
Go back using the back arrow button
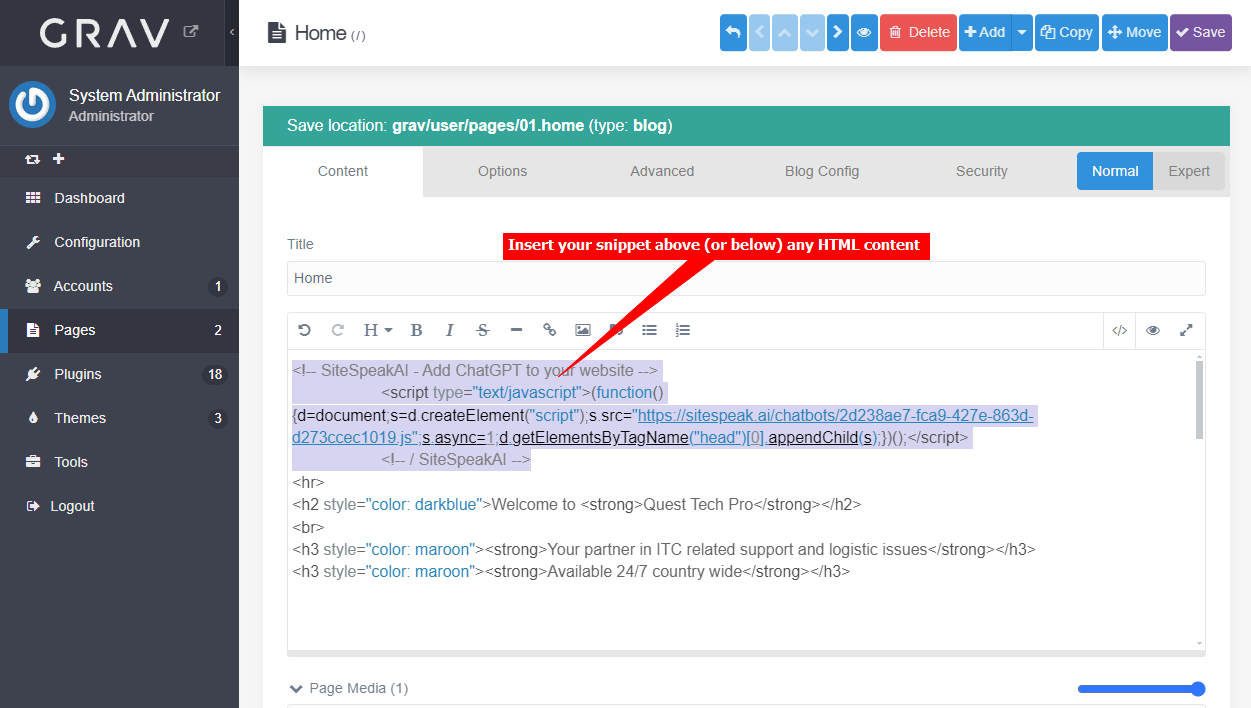(x=733, y=32)
